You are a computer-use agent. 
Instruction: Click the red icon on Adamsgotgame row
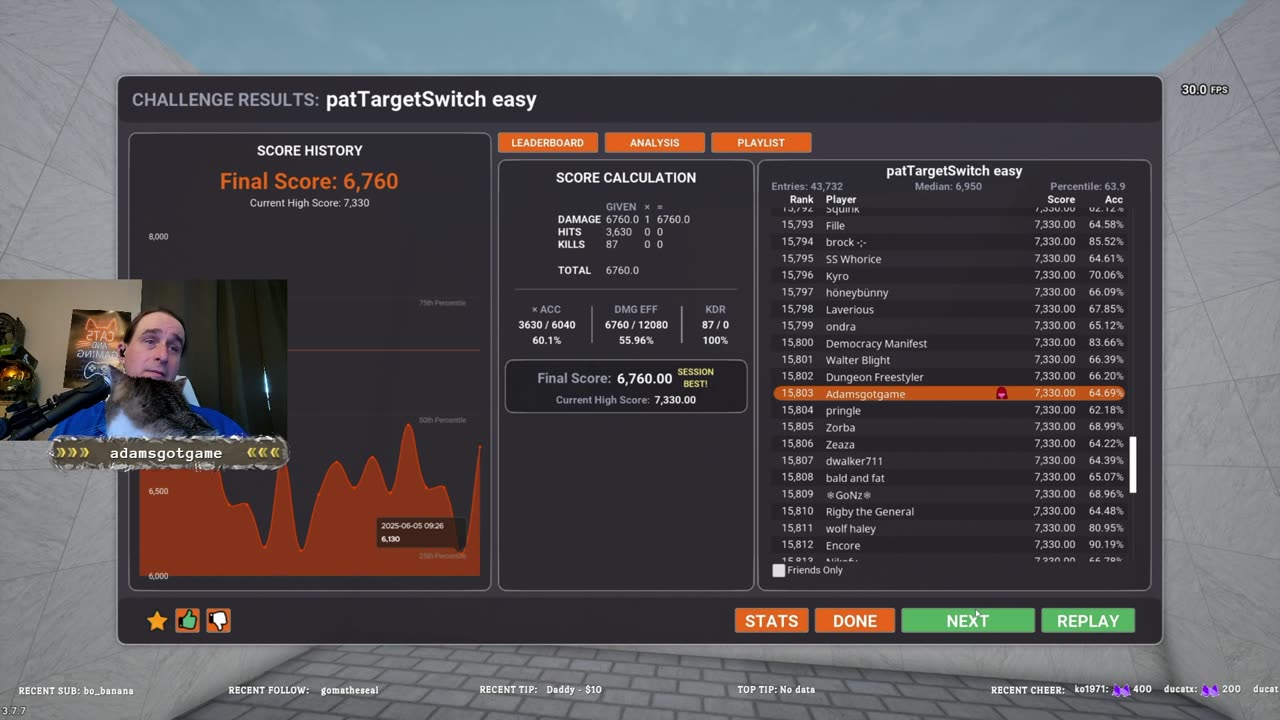[1002, 394]
